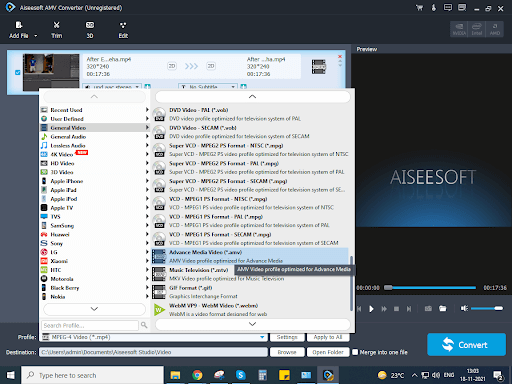Expand the Black Berry category arrow

click(147, 287)
